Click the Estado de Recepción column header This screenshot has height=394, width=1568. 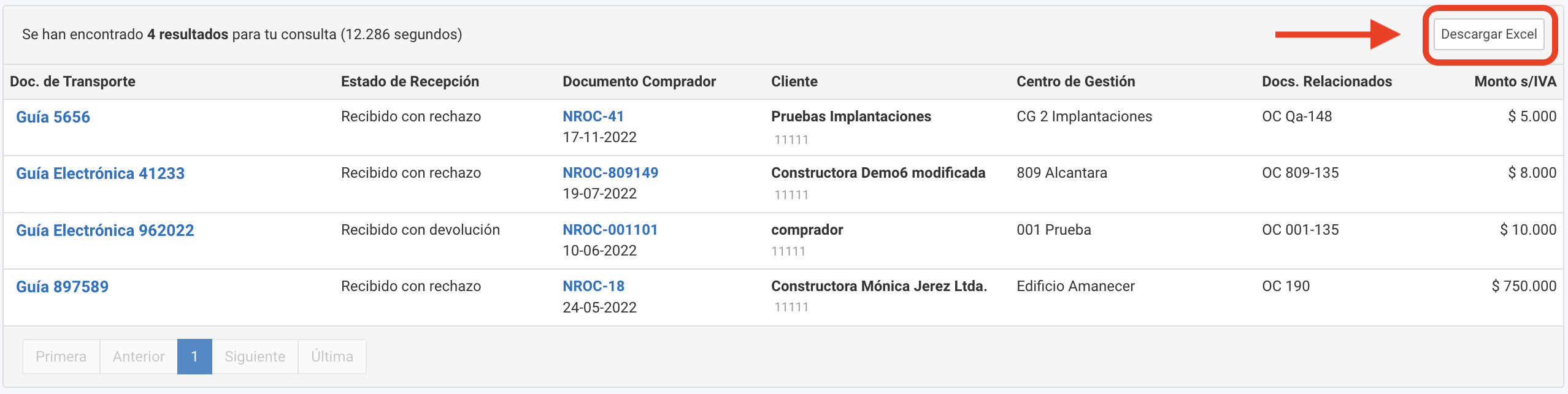tap(410, 81)
